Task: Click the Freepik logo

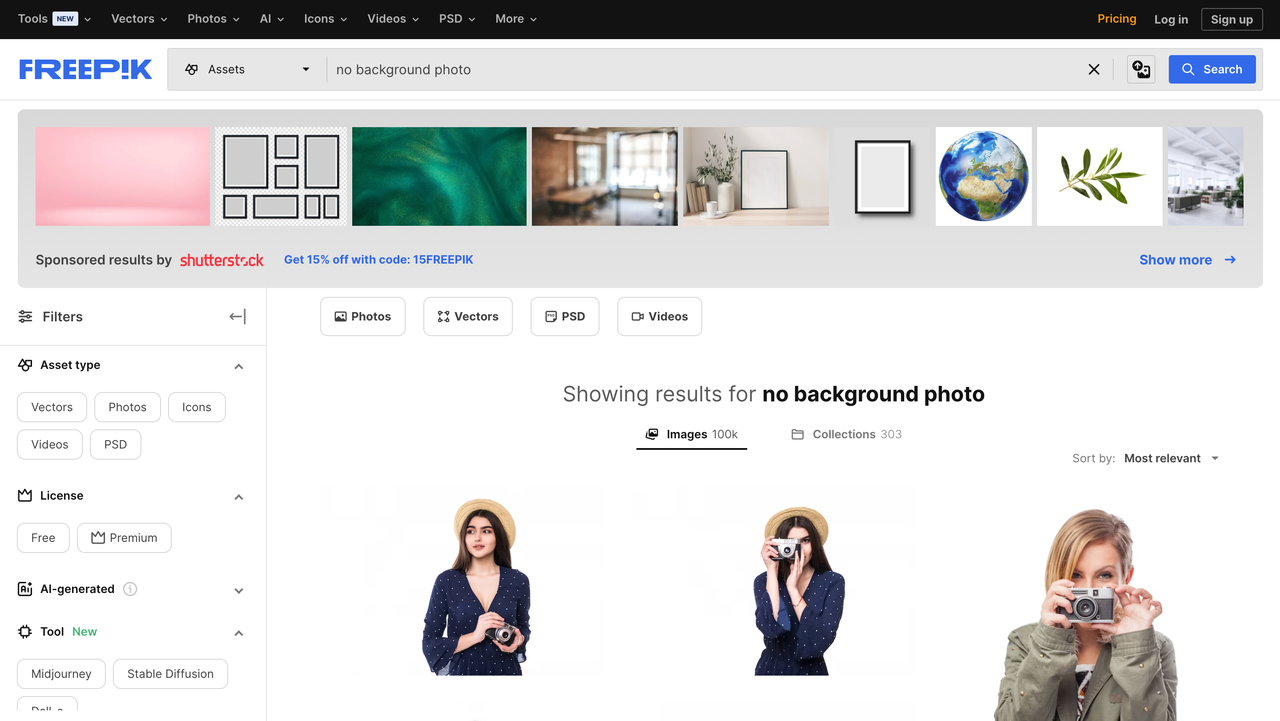Action: [85, 68]
